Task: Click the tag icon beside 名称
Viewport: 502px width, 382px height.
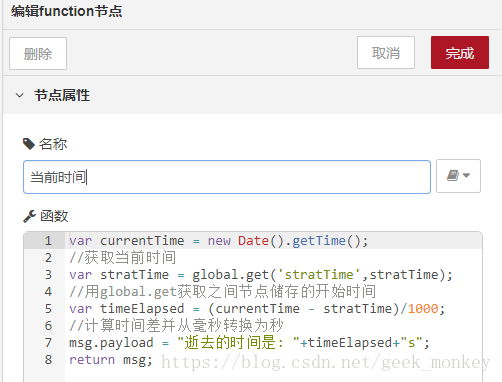Action: point(29,144)
